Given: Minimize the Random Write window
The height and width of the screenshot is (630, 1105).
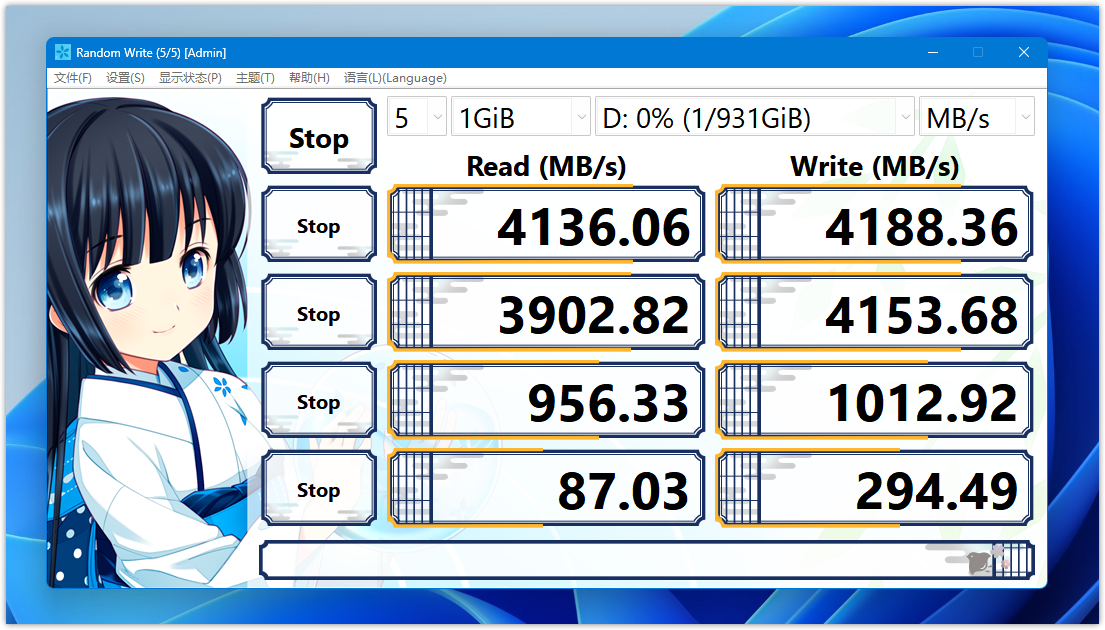Looking at the screenshot, I should [932, 53].
